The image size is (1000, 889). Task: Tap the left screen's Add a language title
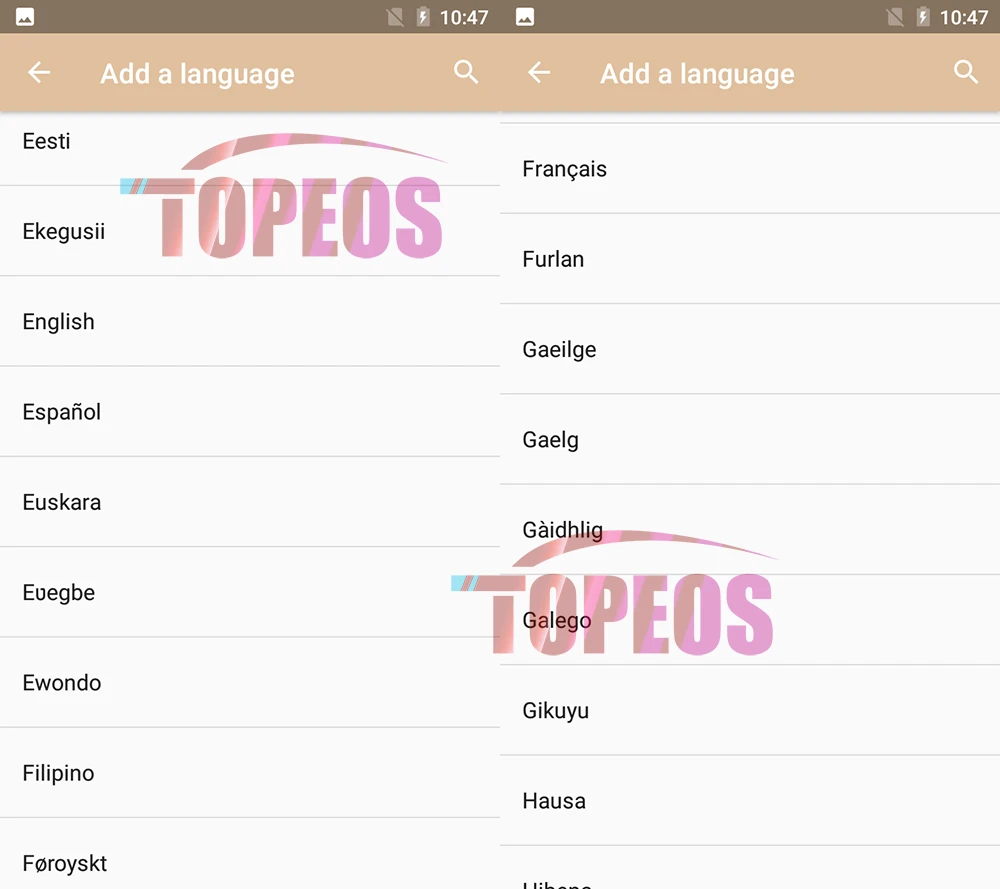pyautogui.click(x=197, y=74)
